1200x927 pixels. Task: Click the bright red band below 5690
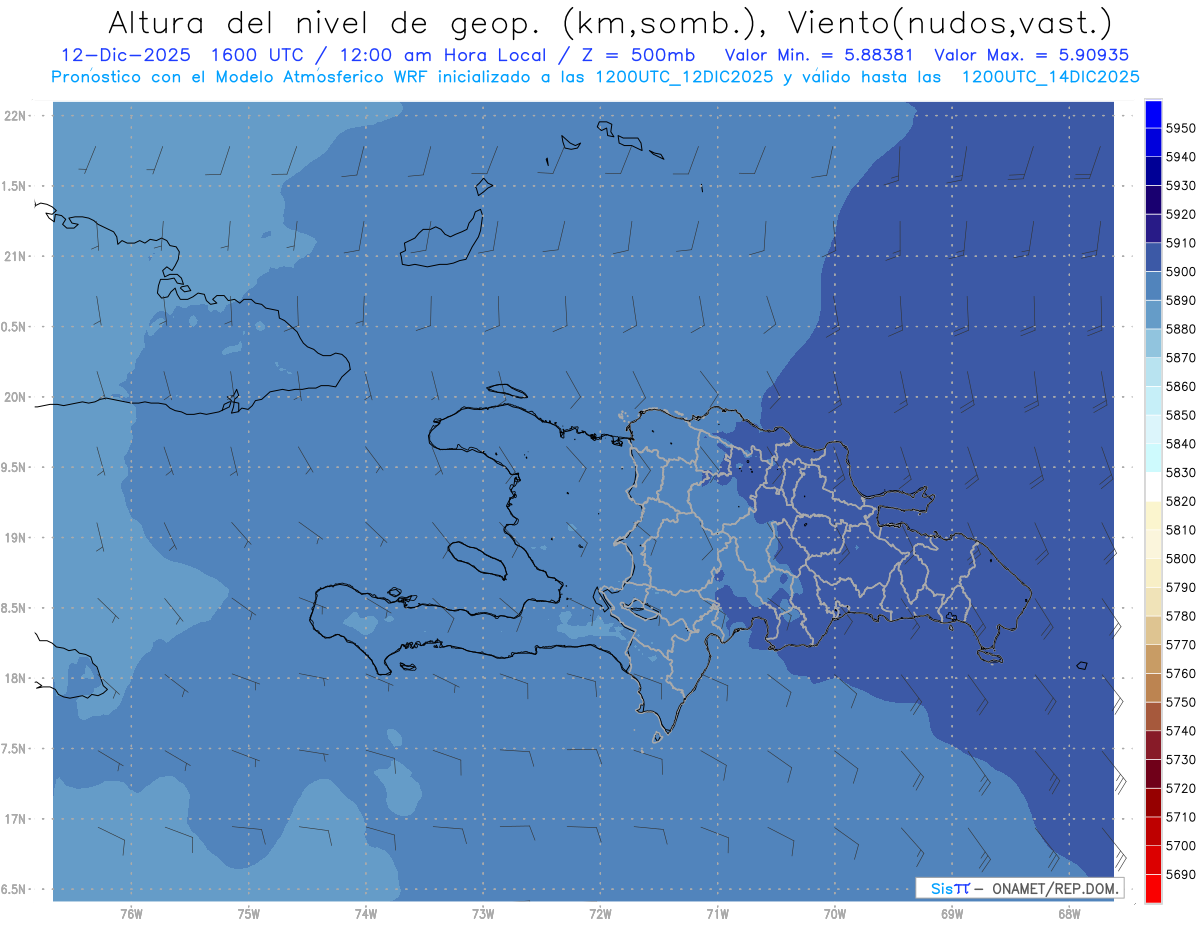(1153, 888)
